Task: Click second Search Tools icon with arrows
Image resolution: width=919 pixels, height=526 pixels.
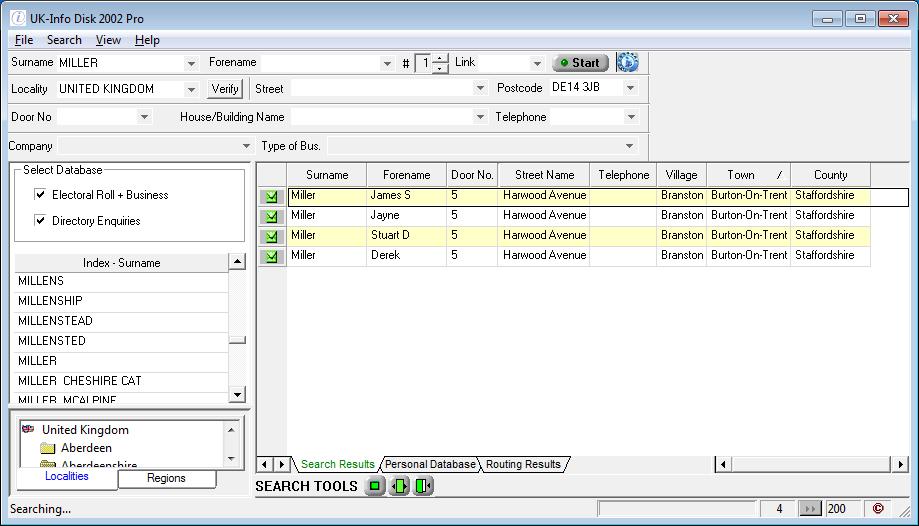Action: pos(399,486)
